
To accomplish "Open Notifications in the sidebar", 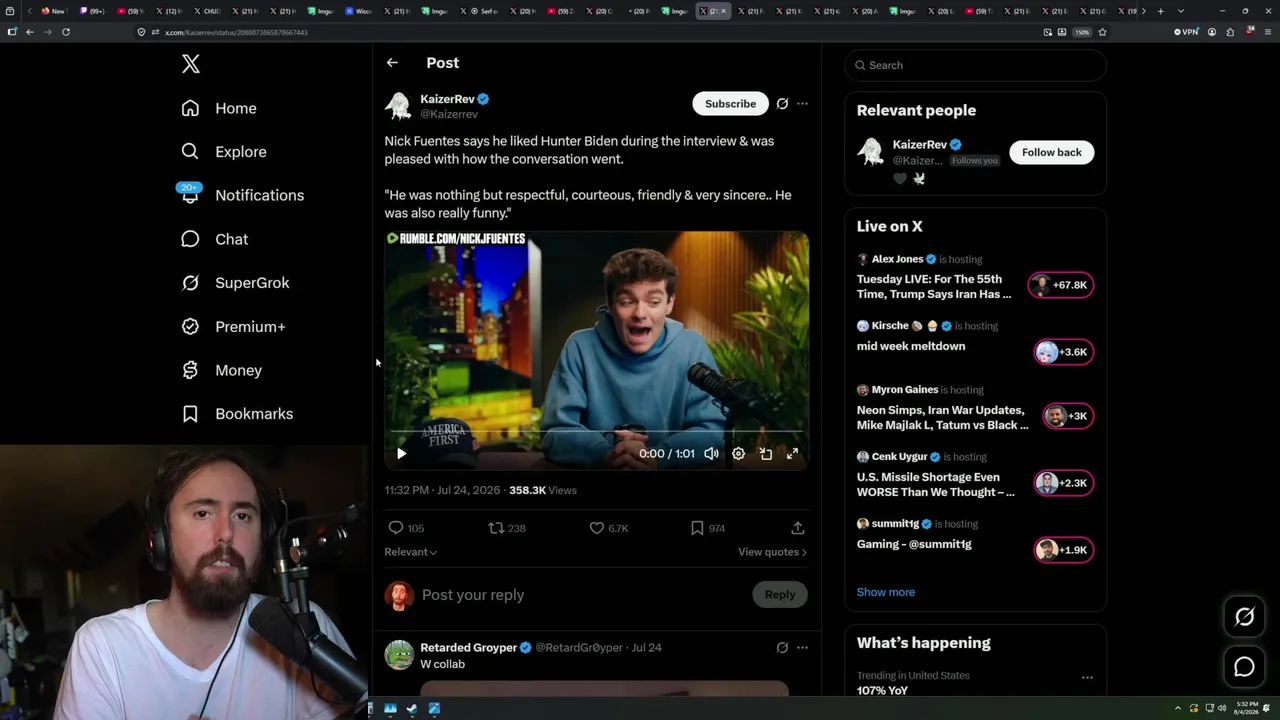I will (x=242, y=195).
